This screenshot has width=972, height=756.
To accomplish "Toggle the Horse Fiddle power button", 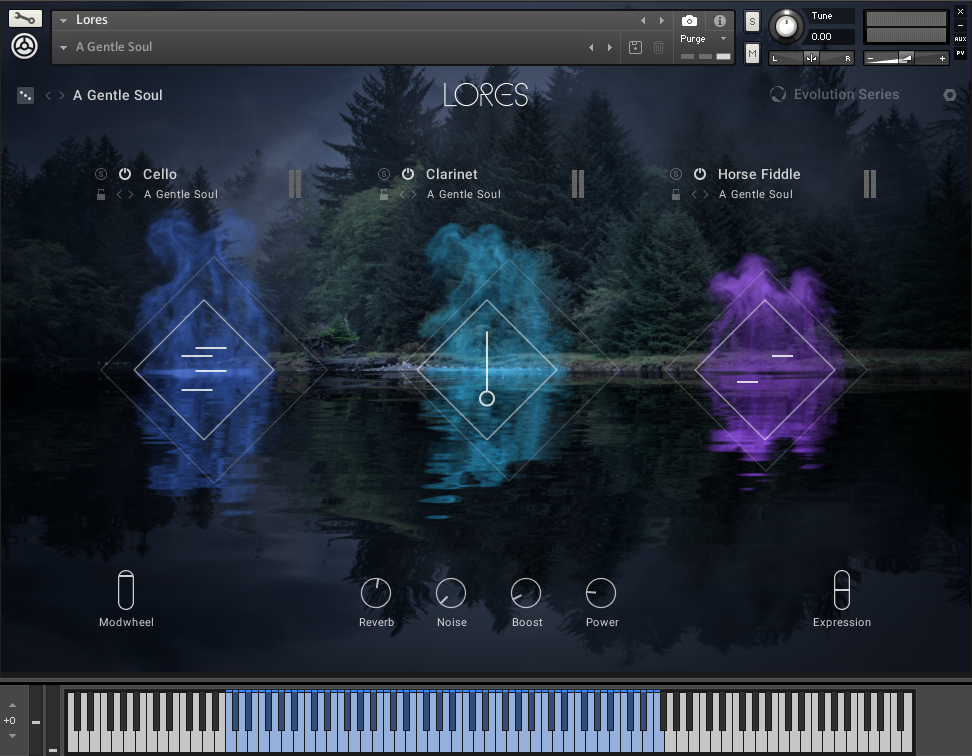I will [699, 174].
